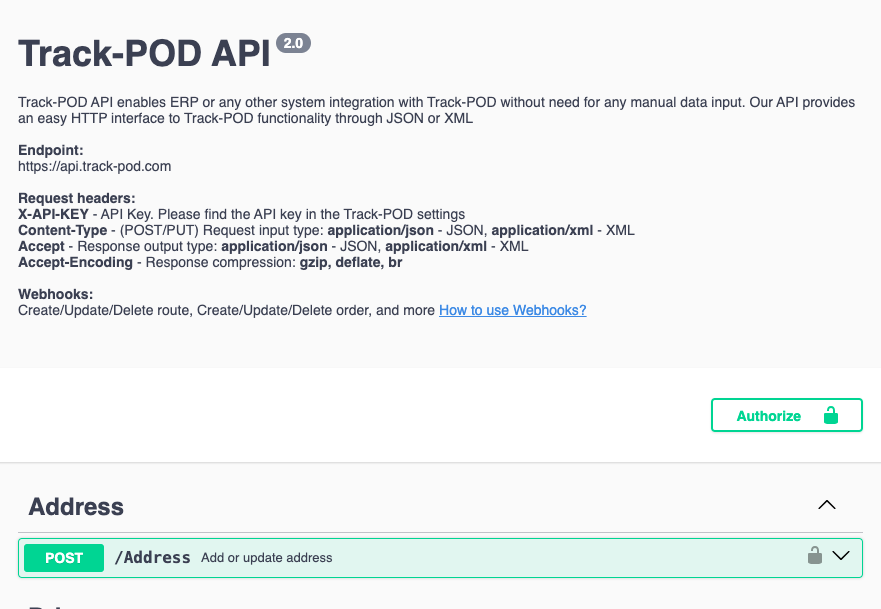Click the Address section heading
This screenshot has width=881, height=609.
click(x=76, y=506)
